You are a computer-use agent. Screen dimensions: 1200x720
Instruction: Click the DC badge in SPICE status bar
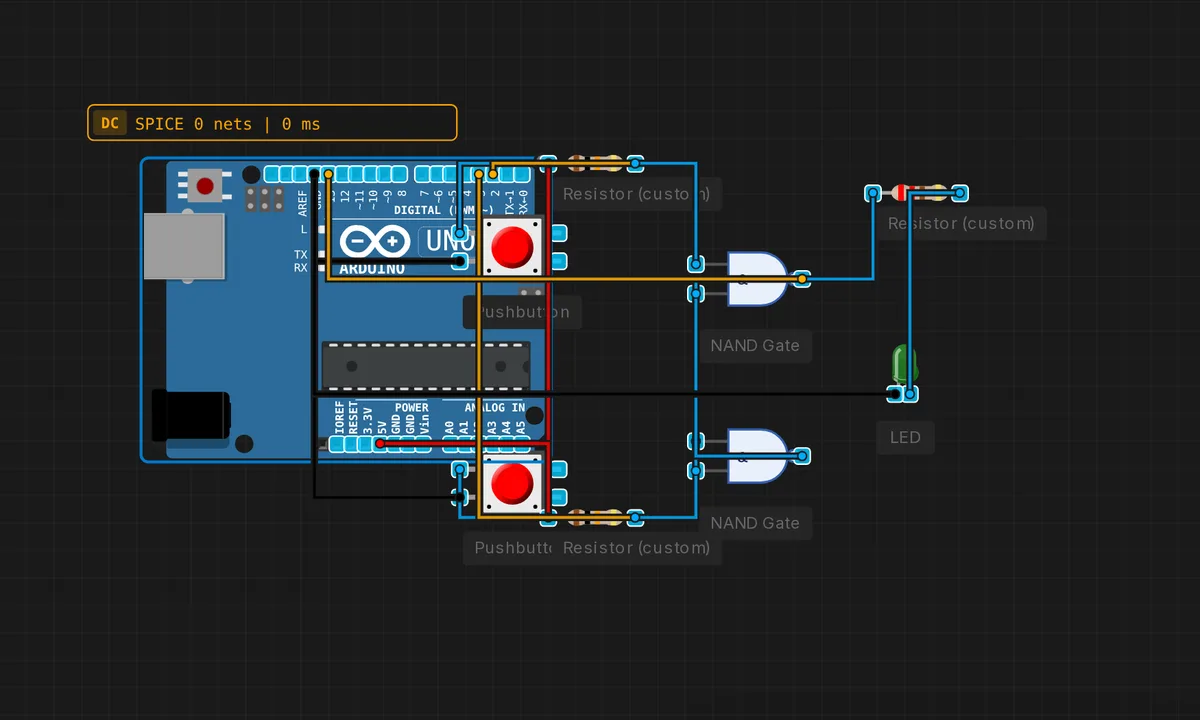(x=110, y=123)
